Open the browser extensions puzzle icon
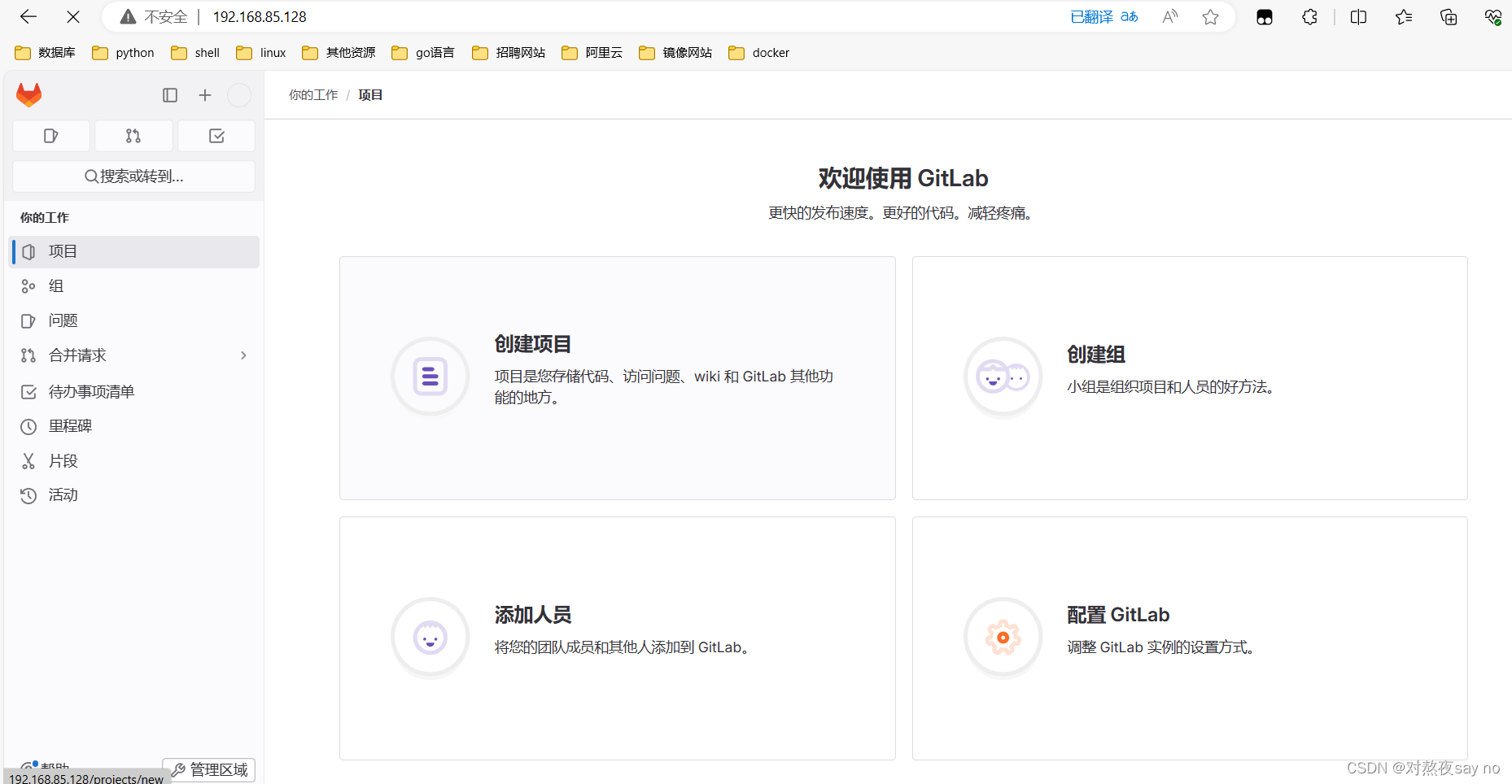The width and height of the screenshot is (1512, 784). tap(1309, 16)
